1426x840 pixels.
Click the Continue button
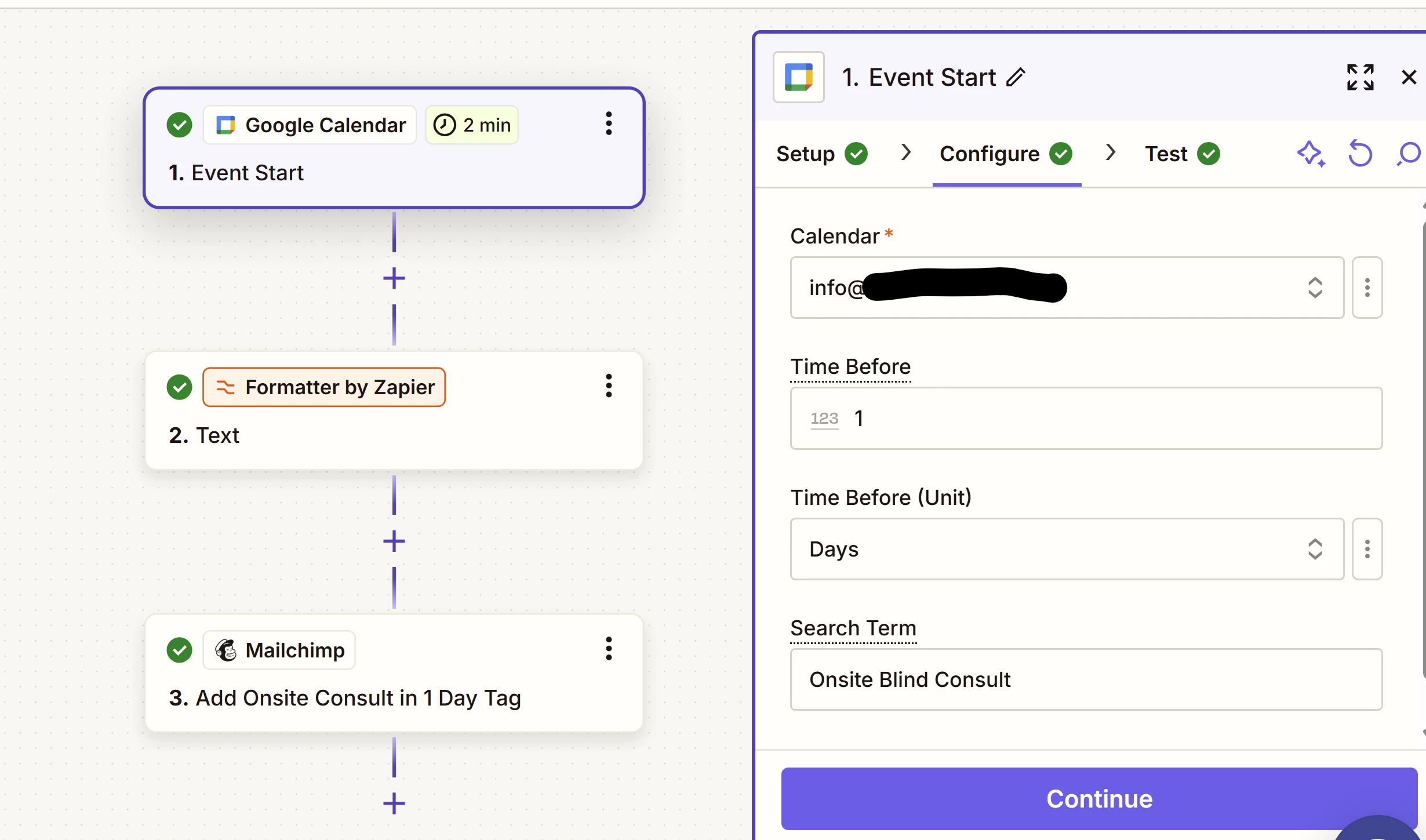click(1099, 799)
